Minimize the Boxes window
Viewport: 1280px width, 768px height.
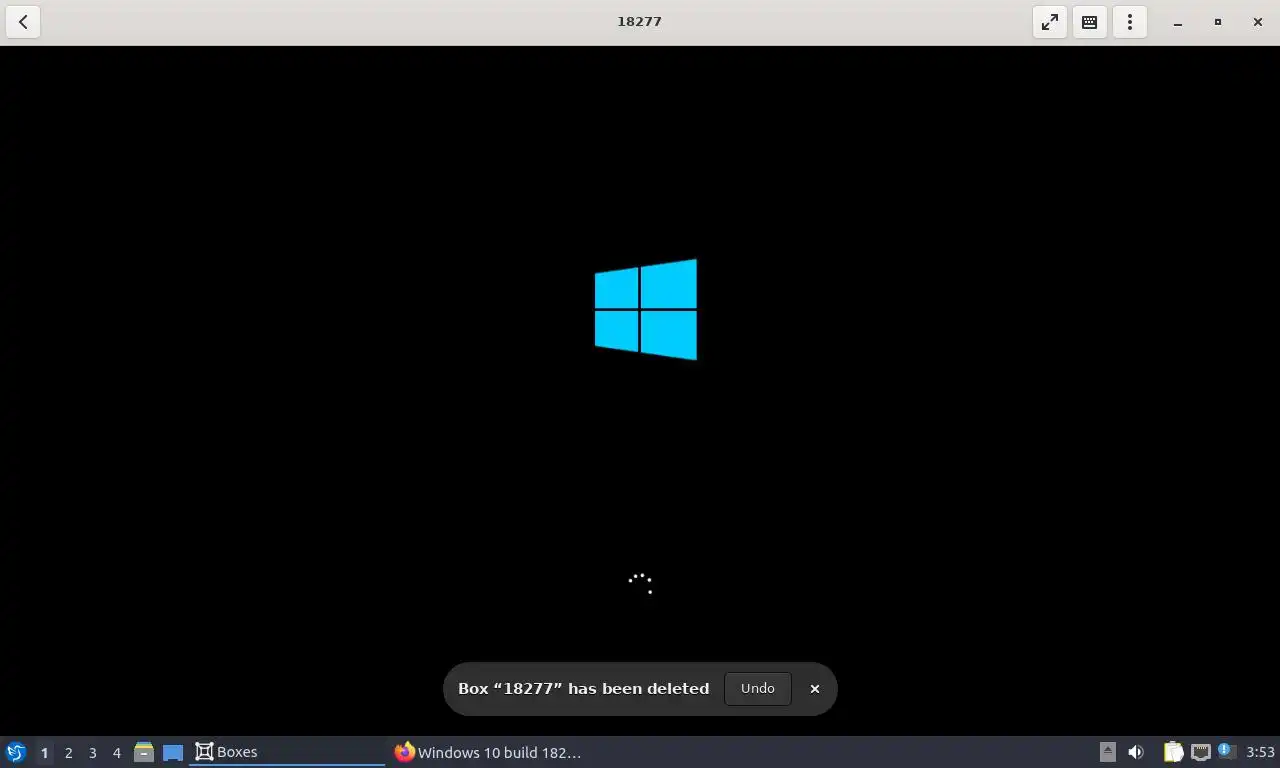[x=1178, y=22]
